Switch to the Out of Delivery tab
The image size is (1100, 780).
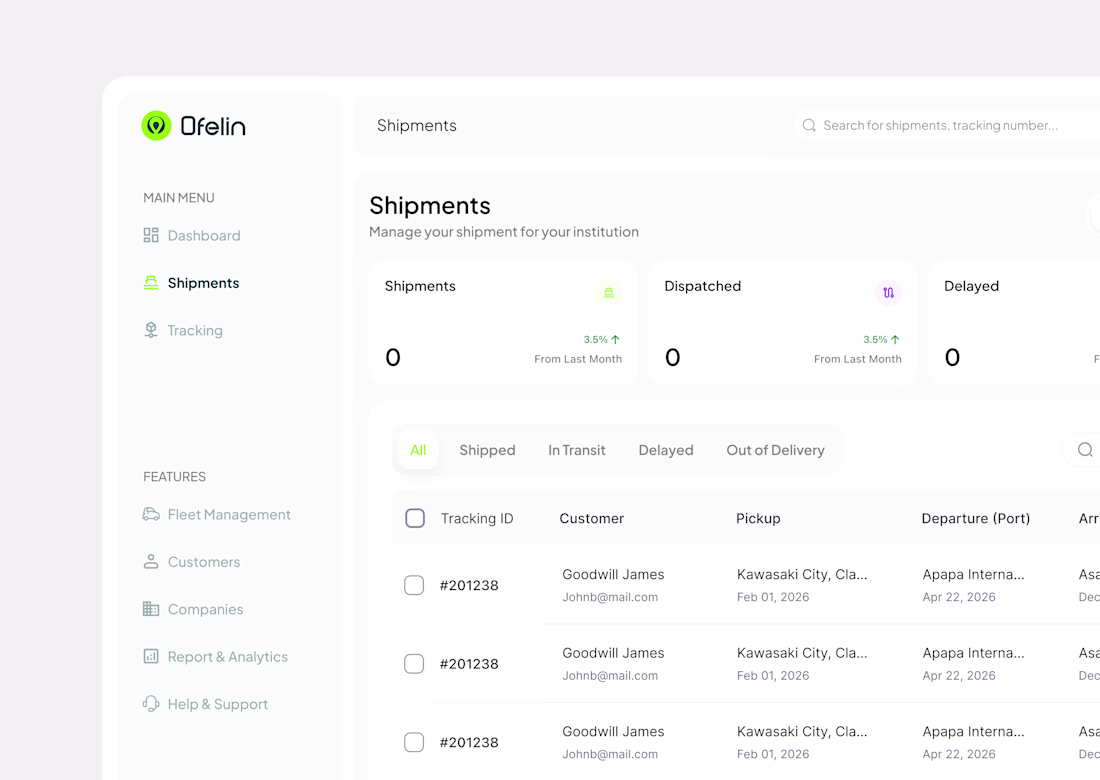pyautogui.click(x=775, y=450)
